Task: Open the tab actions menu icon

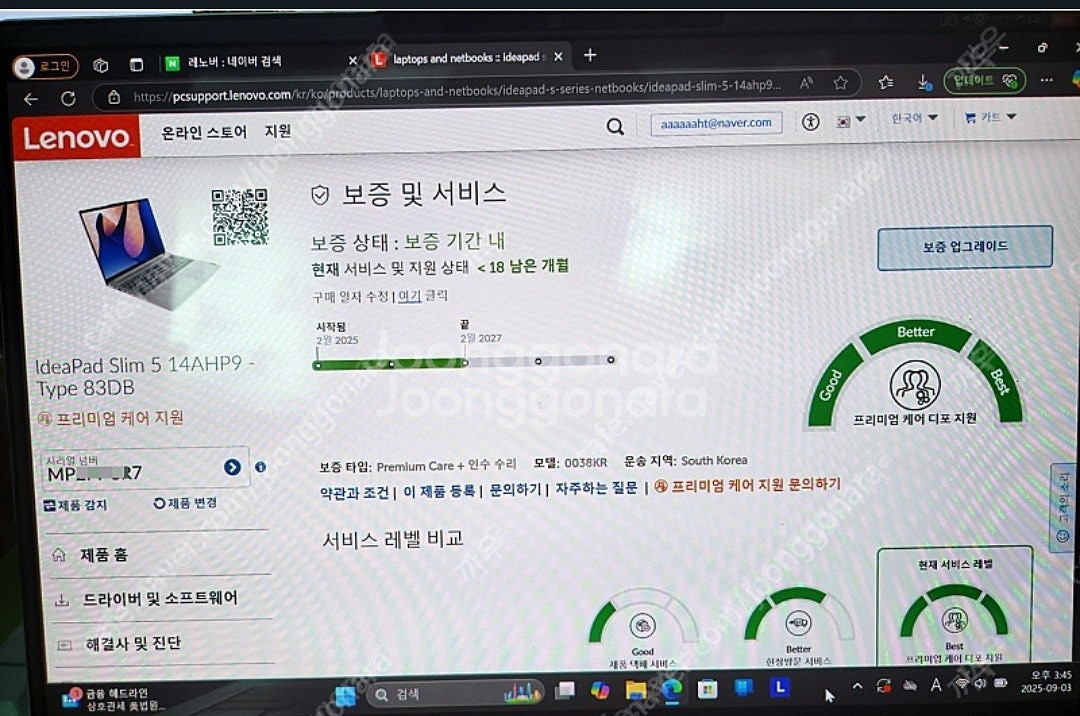Action: tap(136, 65)
